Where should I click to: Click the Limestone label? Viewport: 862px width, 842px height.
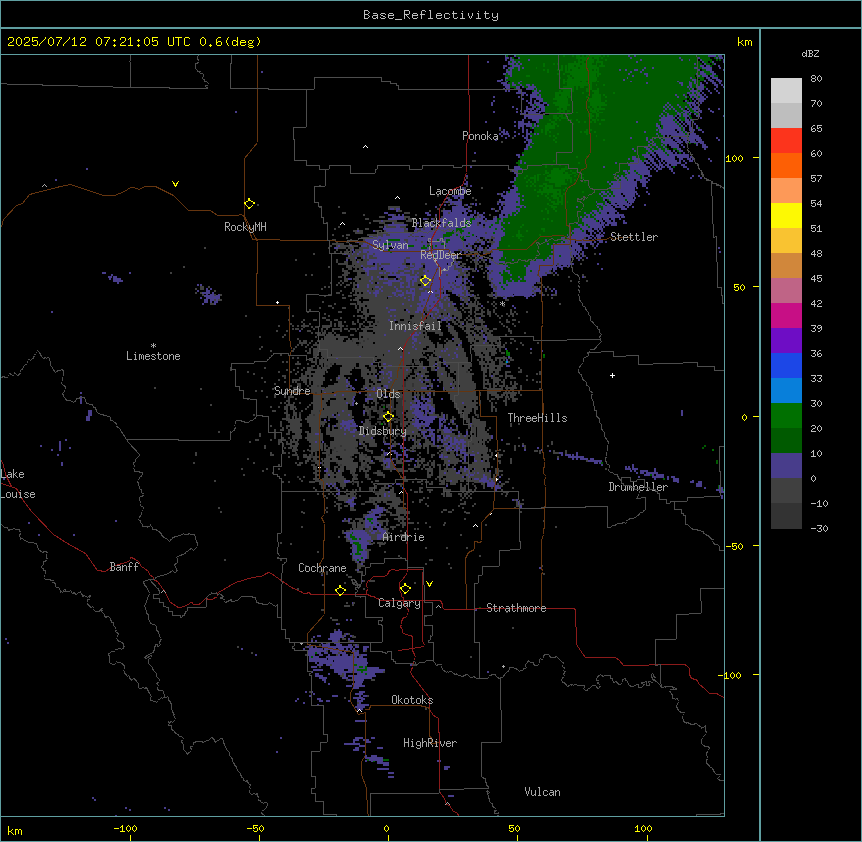point(153,356)
